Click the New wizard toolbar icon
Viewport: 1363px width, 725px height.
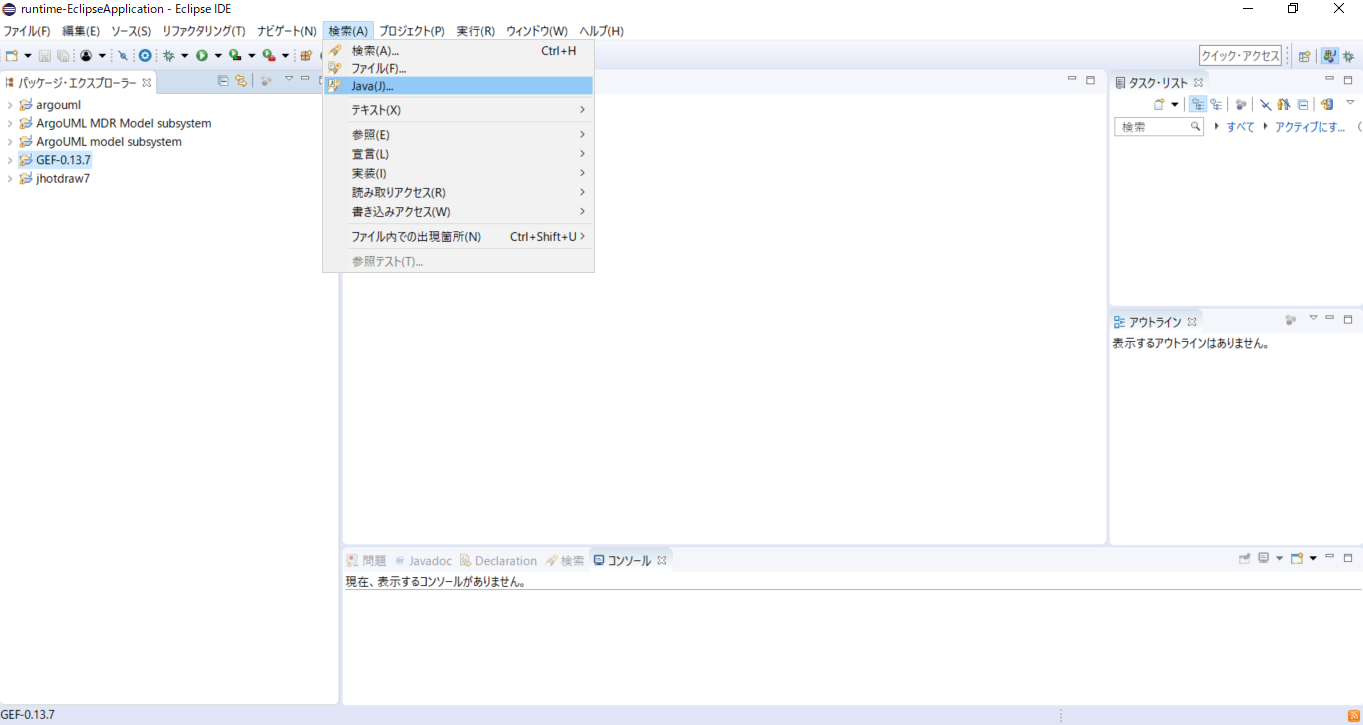12,56
